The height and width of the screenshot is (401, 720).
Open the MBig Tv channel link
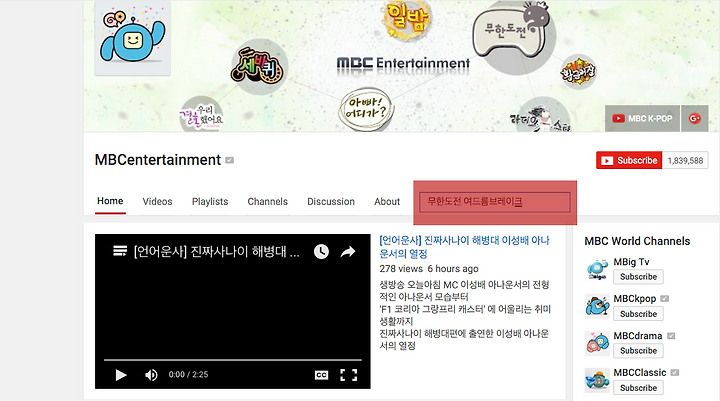(631, 262)
